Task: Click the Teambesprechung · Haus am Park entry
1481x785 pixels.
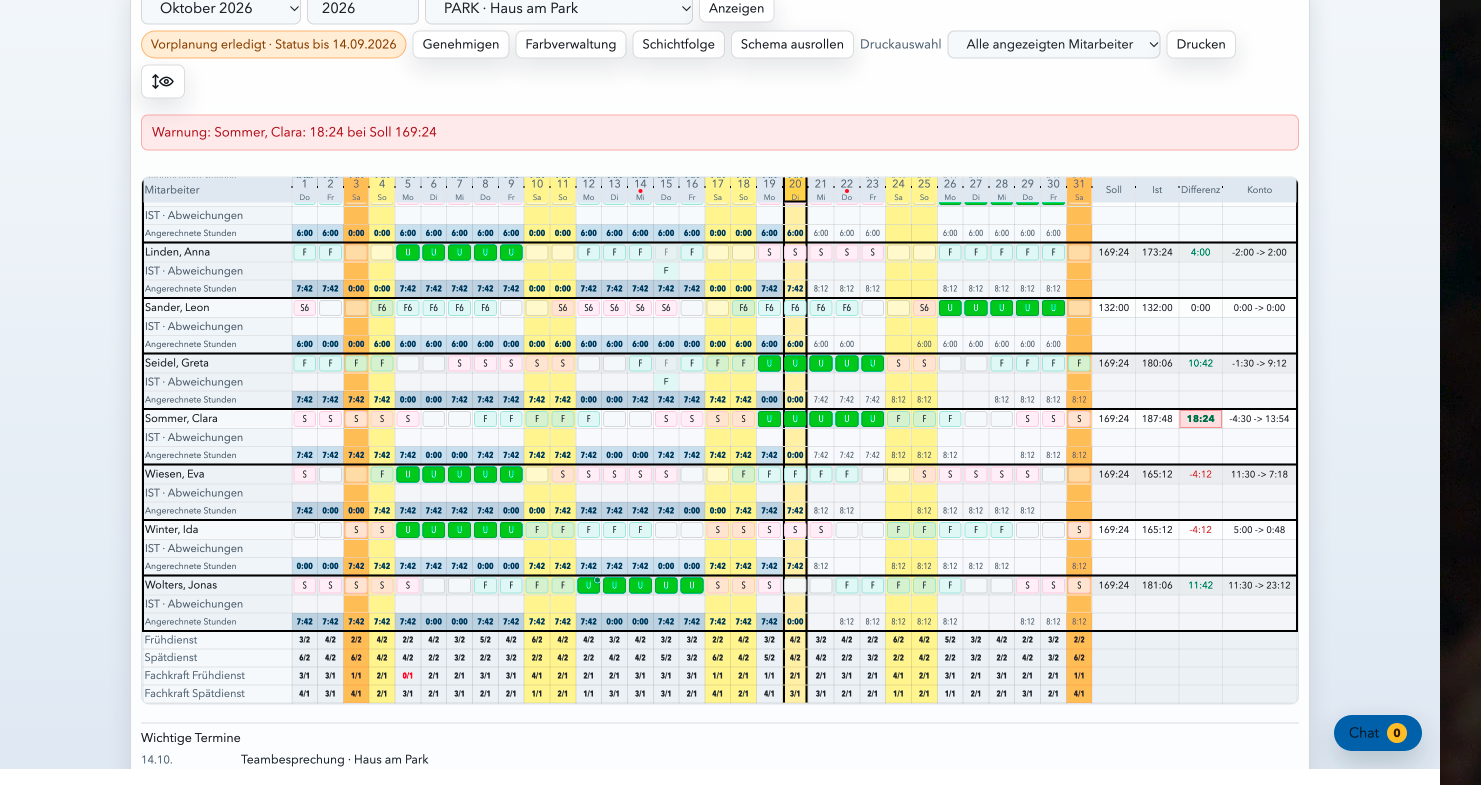Action: coord(335,760)
